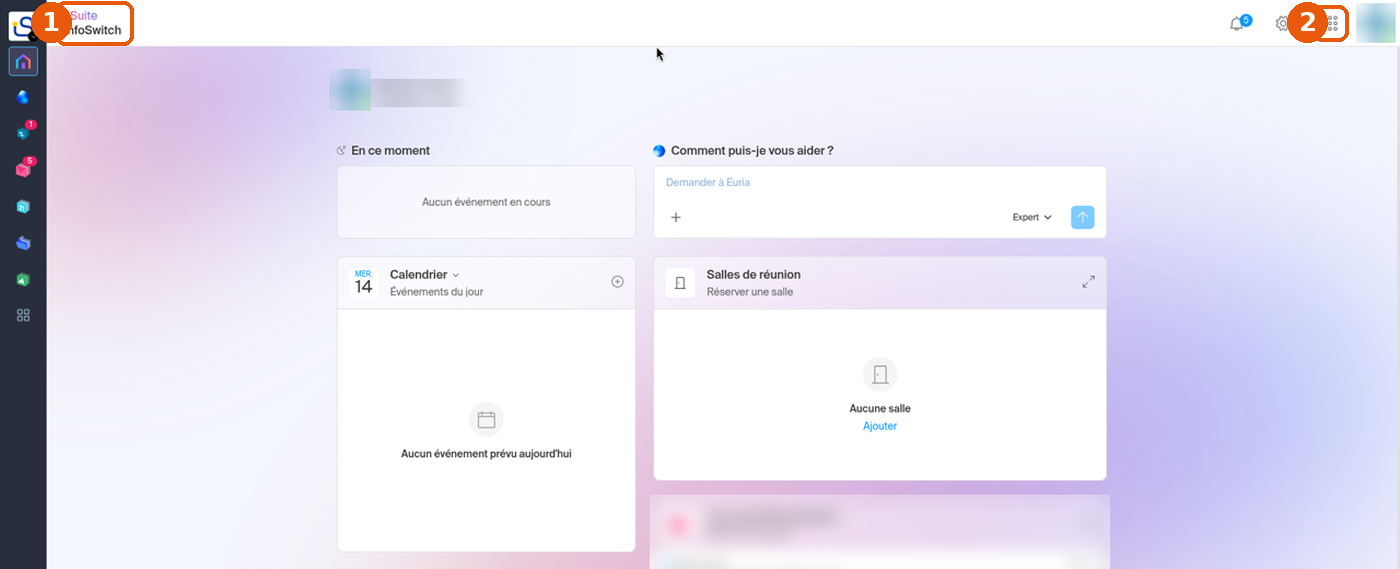Open Euria assistant from sidebar

pos(23,97)
